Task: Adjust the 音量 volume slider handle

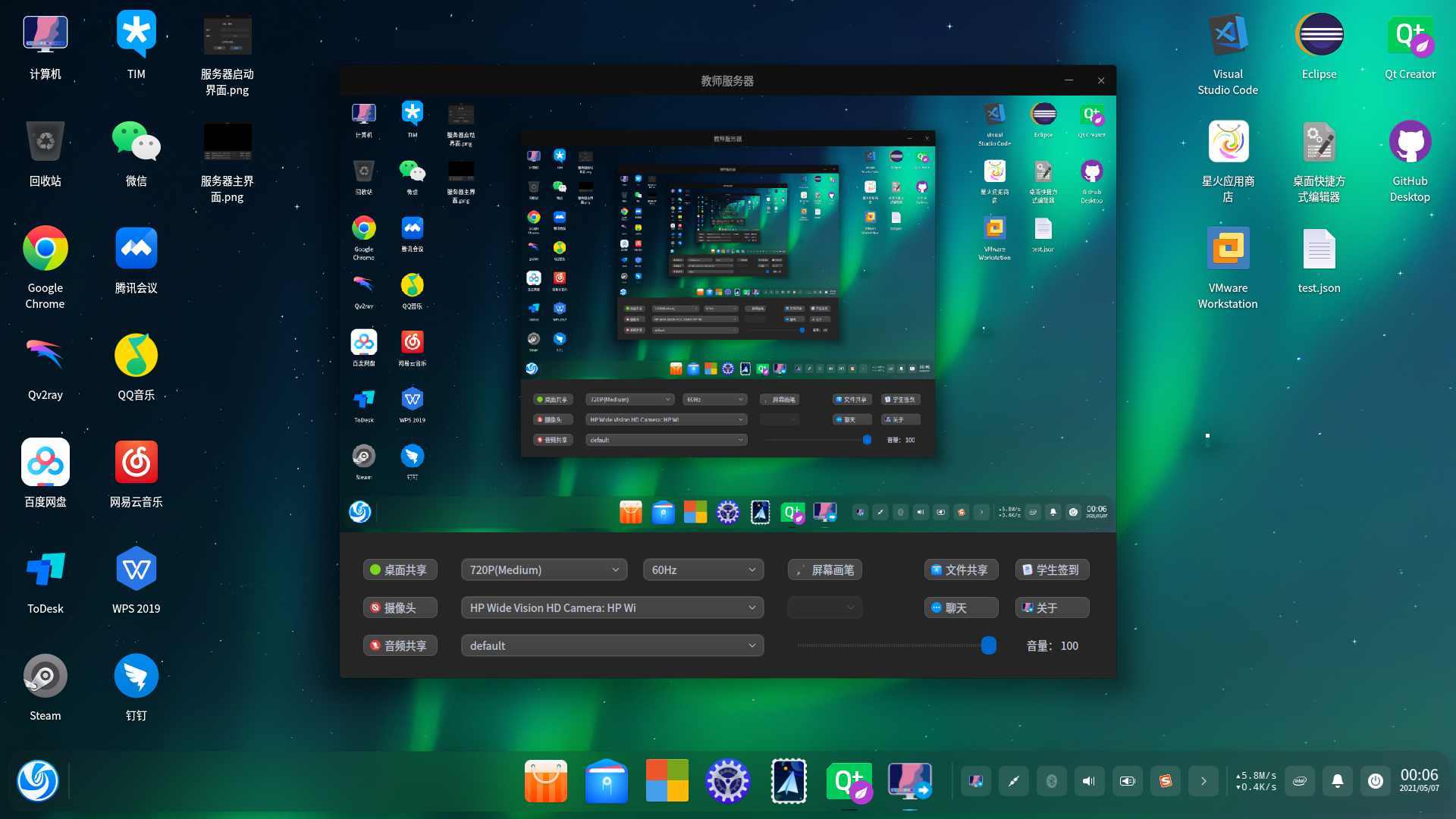Action: tap(988, 645)
